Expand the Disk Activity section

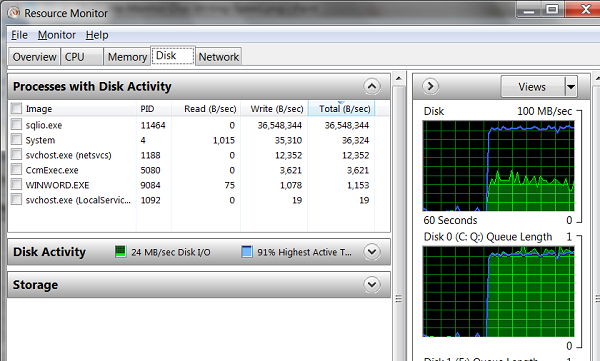click(x=372, y=252)
